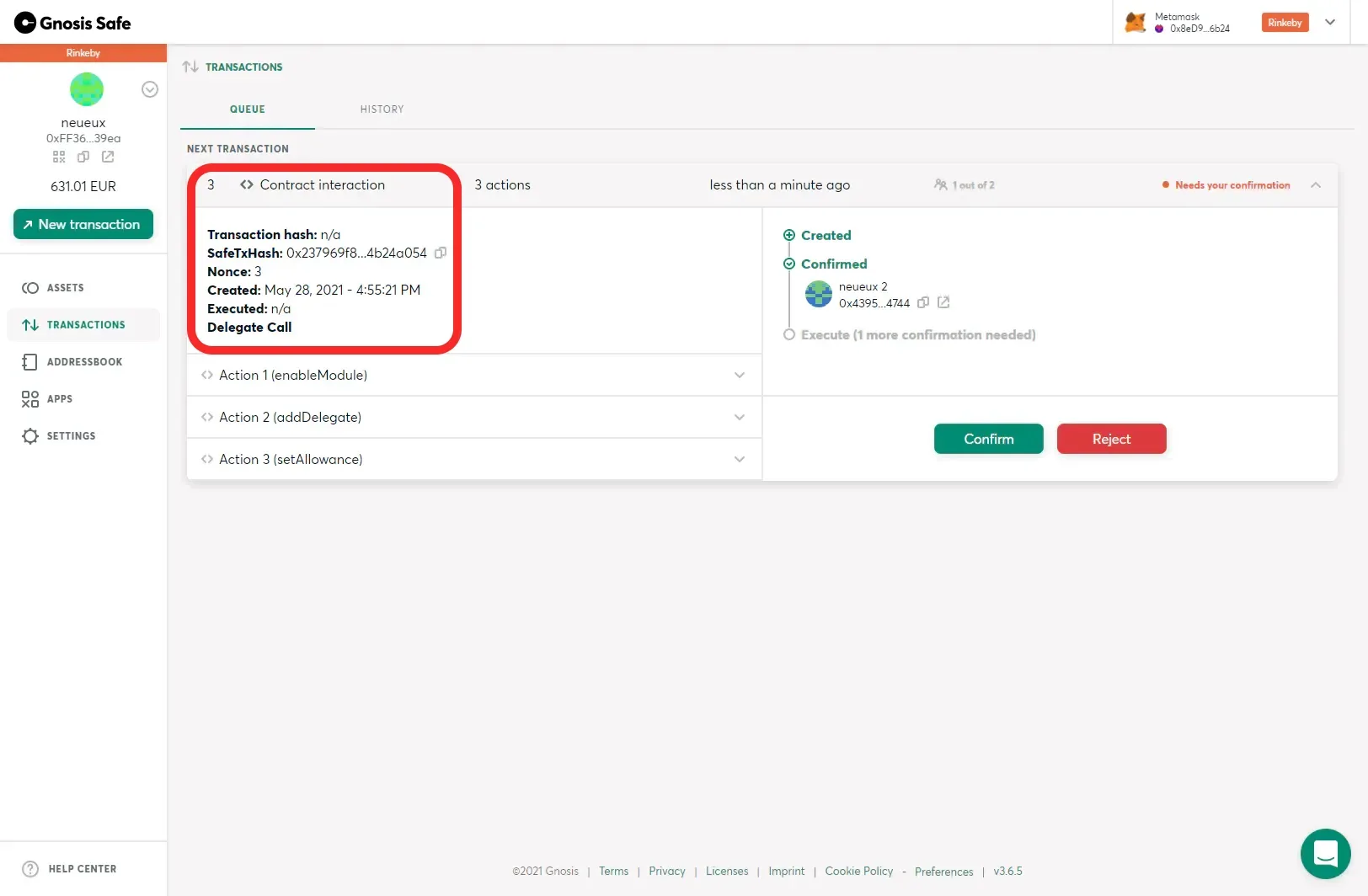The image size is (1368, 896).
Task: Expand Action 1 (enableModule) details
Action: point(739,375)
